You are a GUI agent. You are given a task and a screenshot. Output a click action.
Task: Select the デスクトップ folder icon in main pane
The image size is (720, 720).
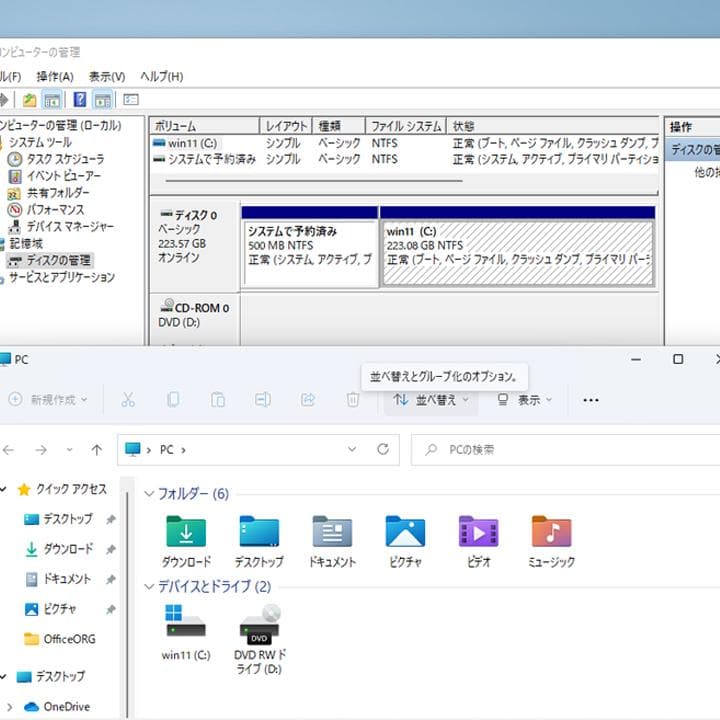click(x=259, y=541)
